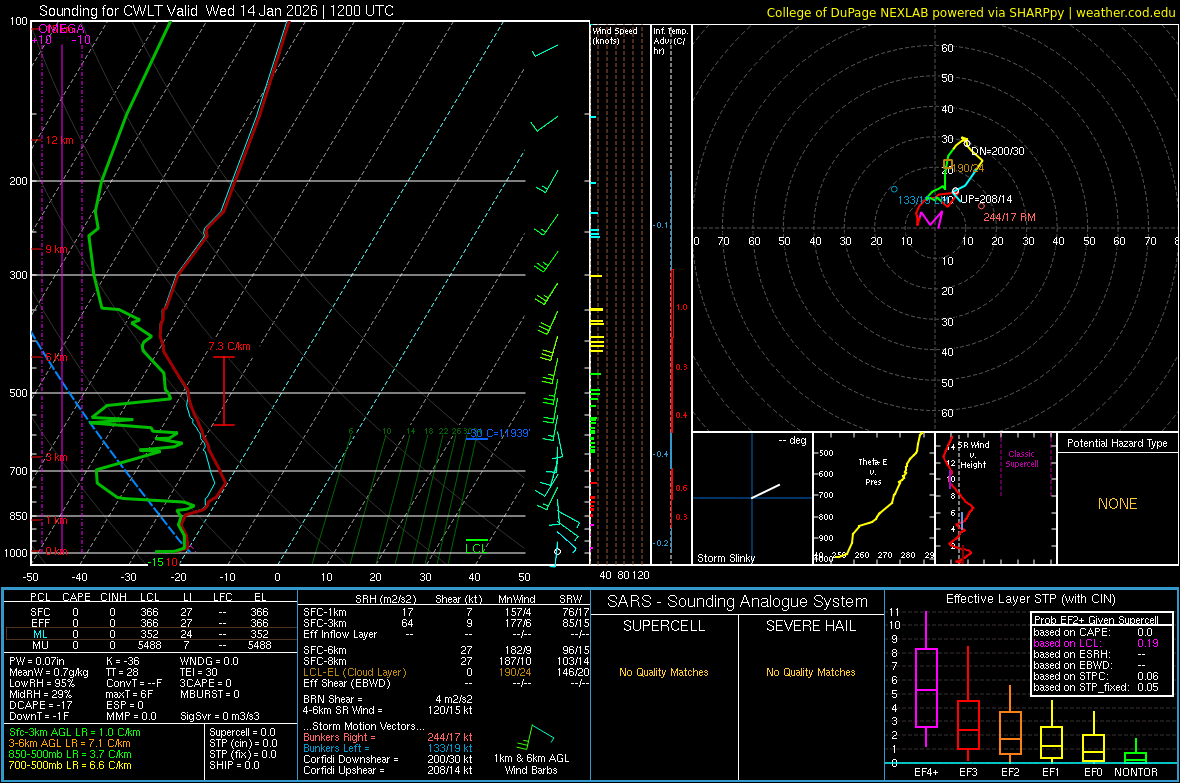1180x783 pixels.
Task: Click the 12 km height marker
Action: [x=60, y=141]
